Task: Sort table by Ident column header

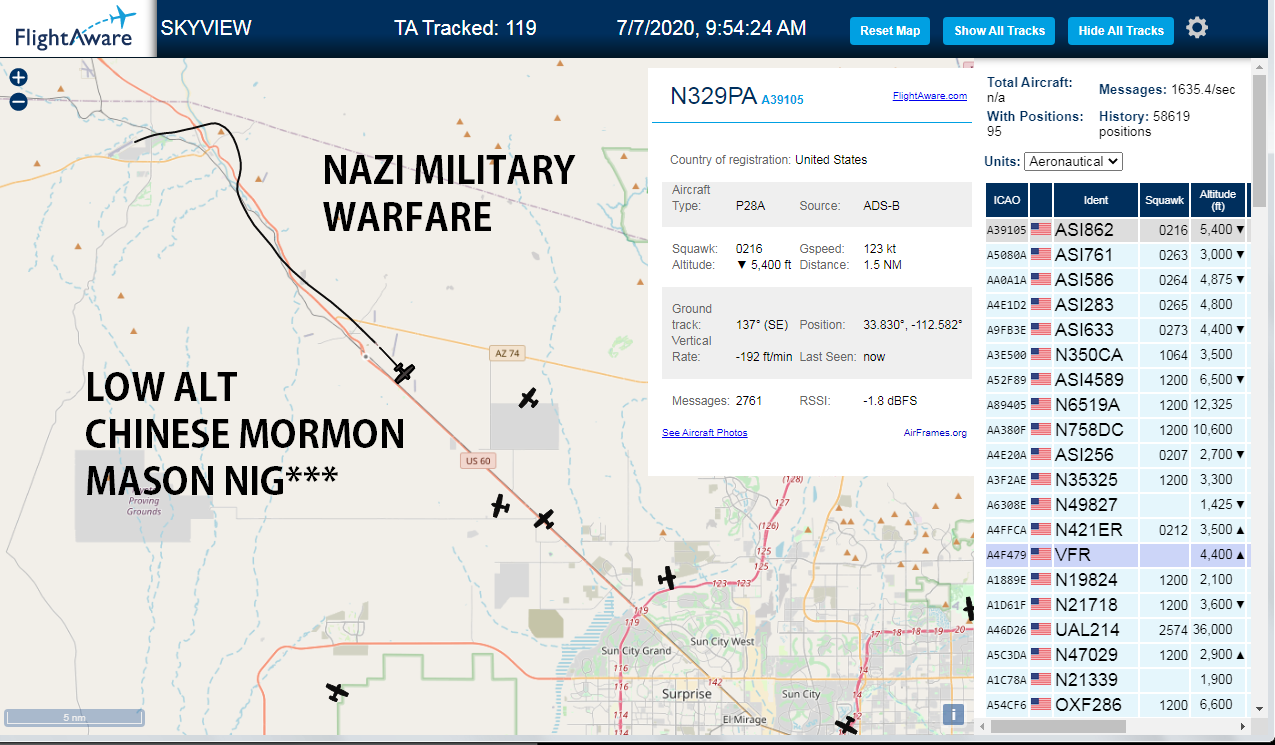Action: [x=1095, y=200]
